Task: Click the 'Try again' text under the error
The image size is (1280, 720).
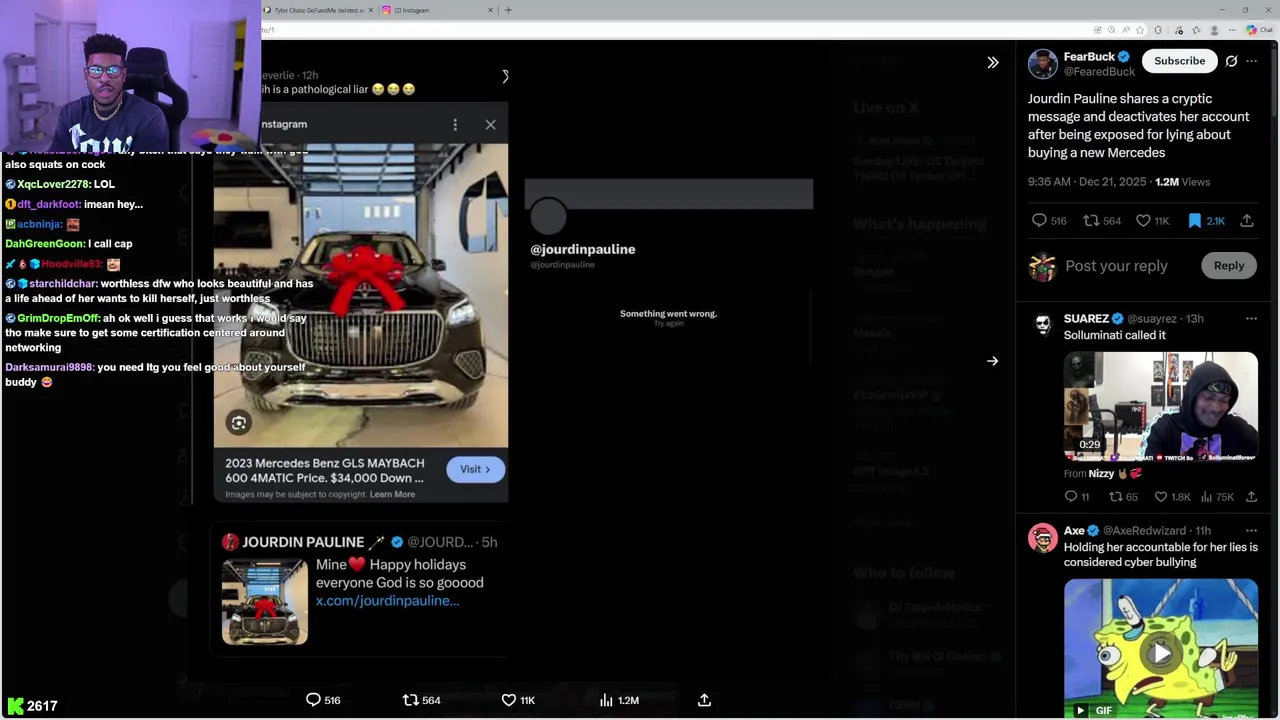Action: pos(668,323)
